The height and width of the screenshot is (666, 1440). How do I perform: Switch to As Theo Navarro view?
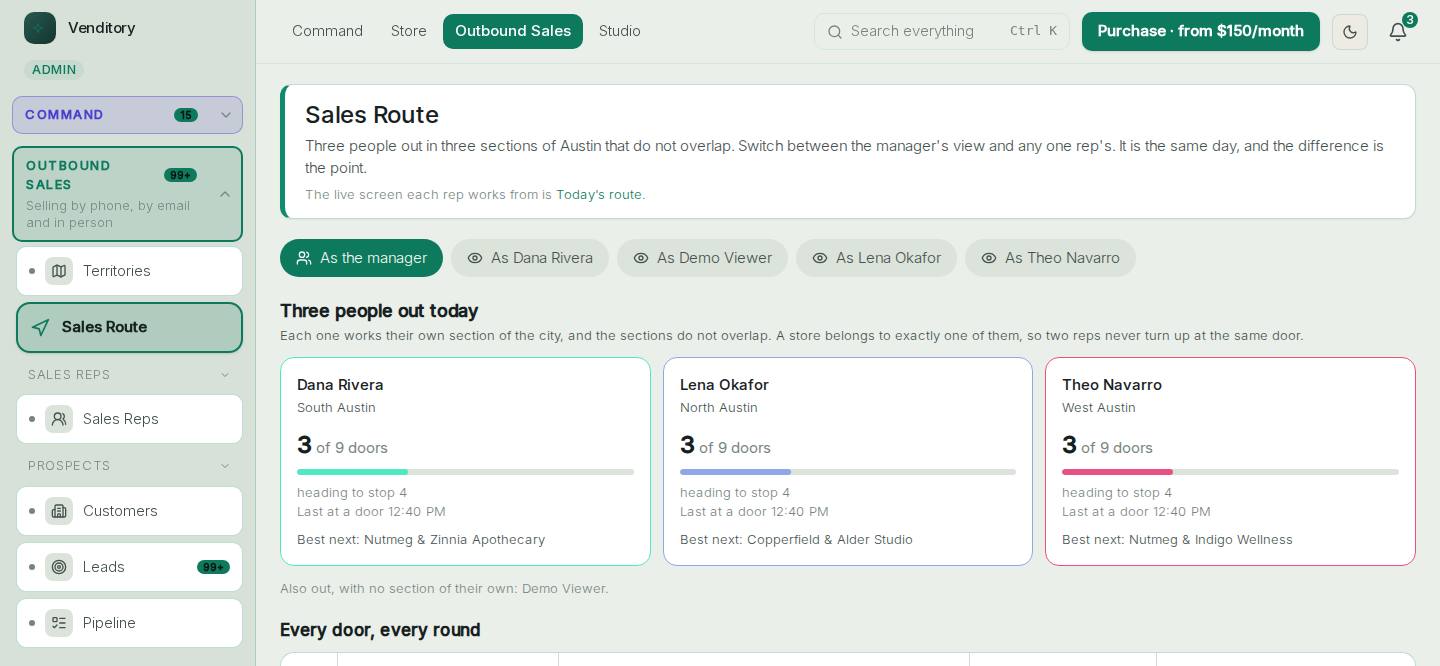coord(1050,258)
